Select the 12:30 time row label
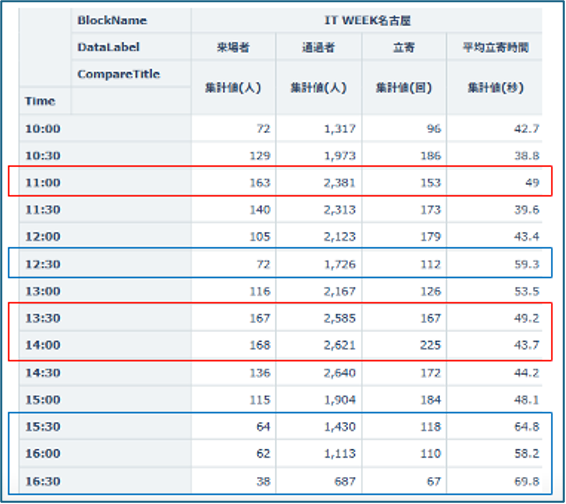This screenshot has height=504, width=566. tap(43, 264)
